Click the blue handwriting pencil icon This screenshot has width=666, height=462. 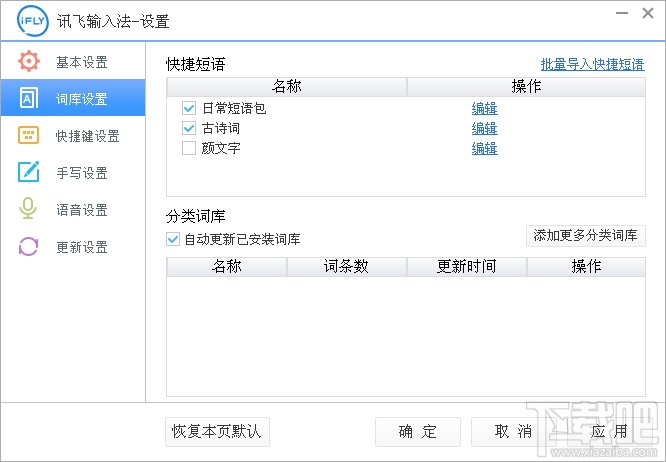(28, 172)
